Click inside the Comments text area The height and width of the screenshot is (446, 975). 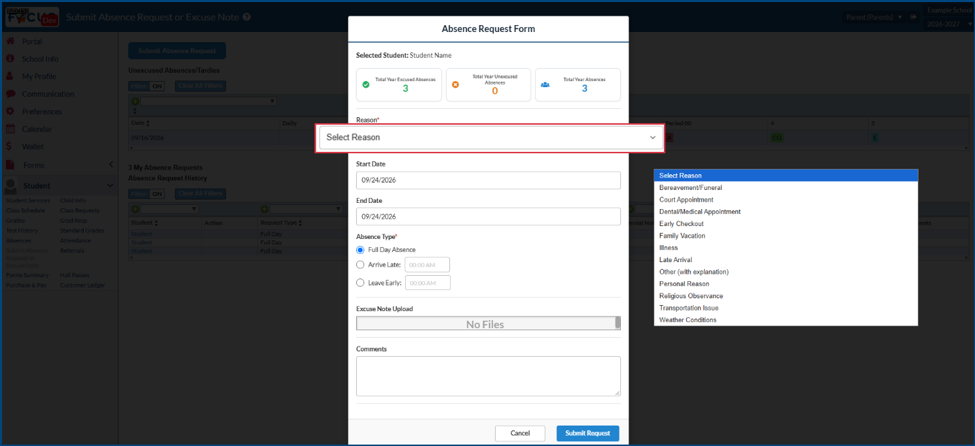(x=488, y=376)
